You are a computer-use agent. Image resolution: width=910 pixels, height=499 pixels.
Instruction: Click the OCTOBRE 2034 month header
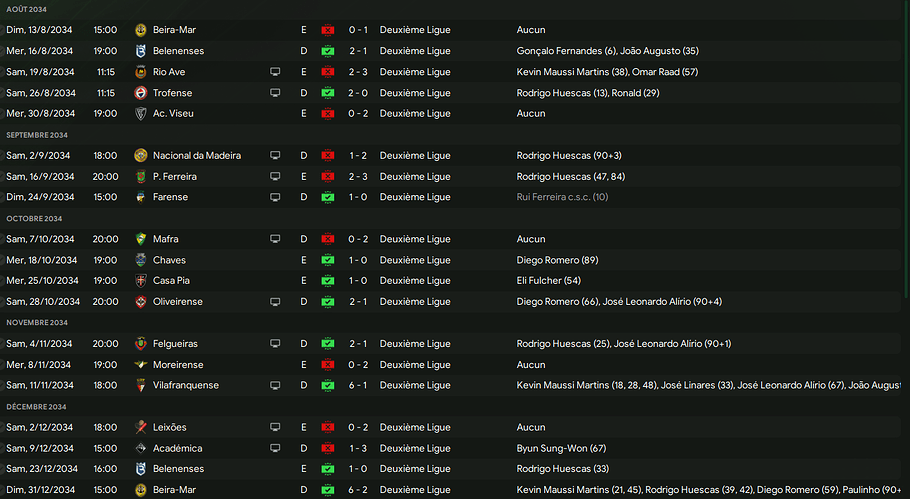coord(34,219)
